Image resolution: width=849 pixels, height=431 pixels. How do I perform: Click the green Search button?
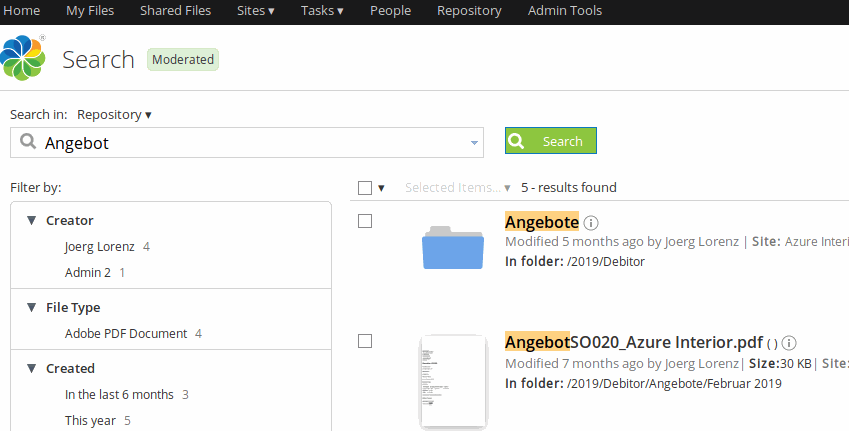click(x=551, y=141)
